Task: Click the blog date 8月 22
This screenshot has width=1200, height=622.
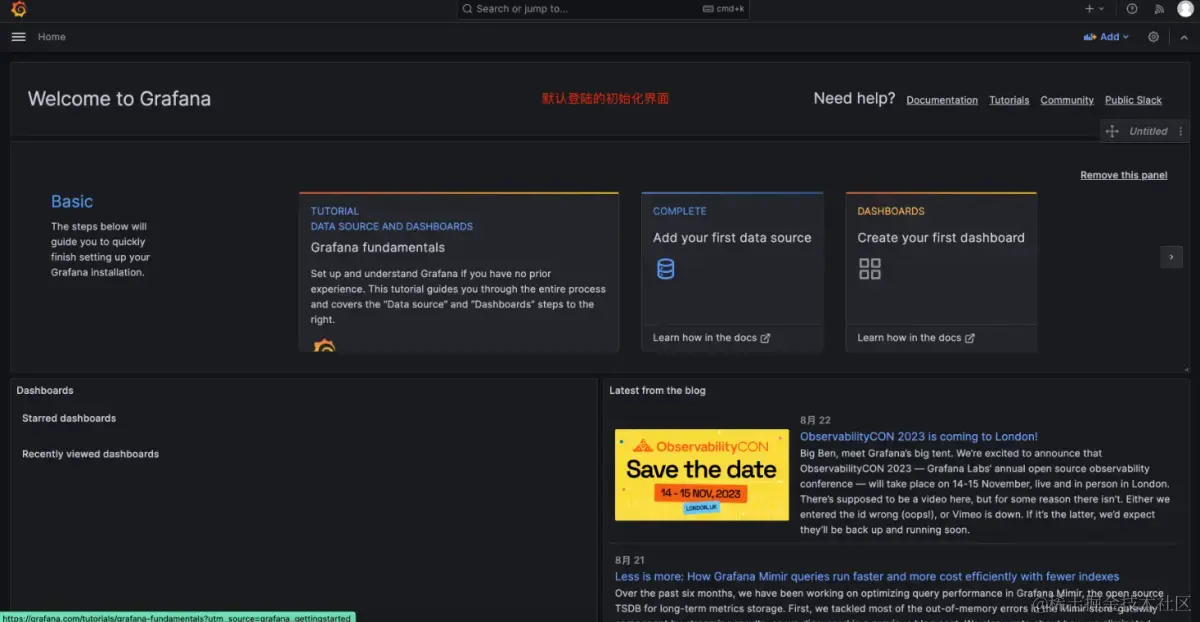Action: (815, 421)
